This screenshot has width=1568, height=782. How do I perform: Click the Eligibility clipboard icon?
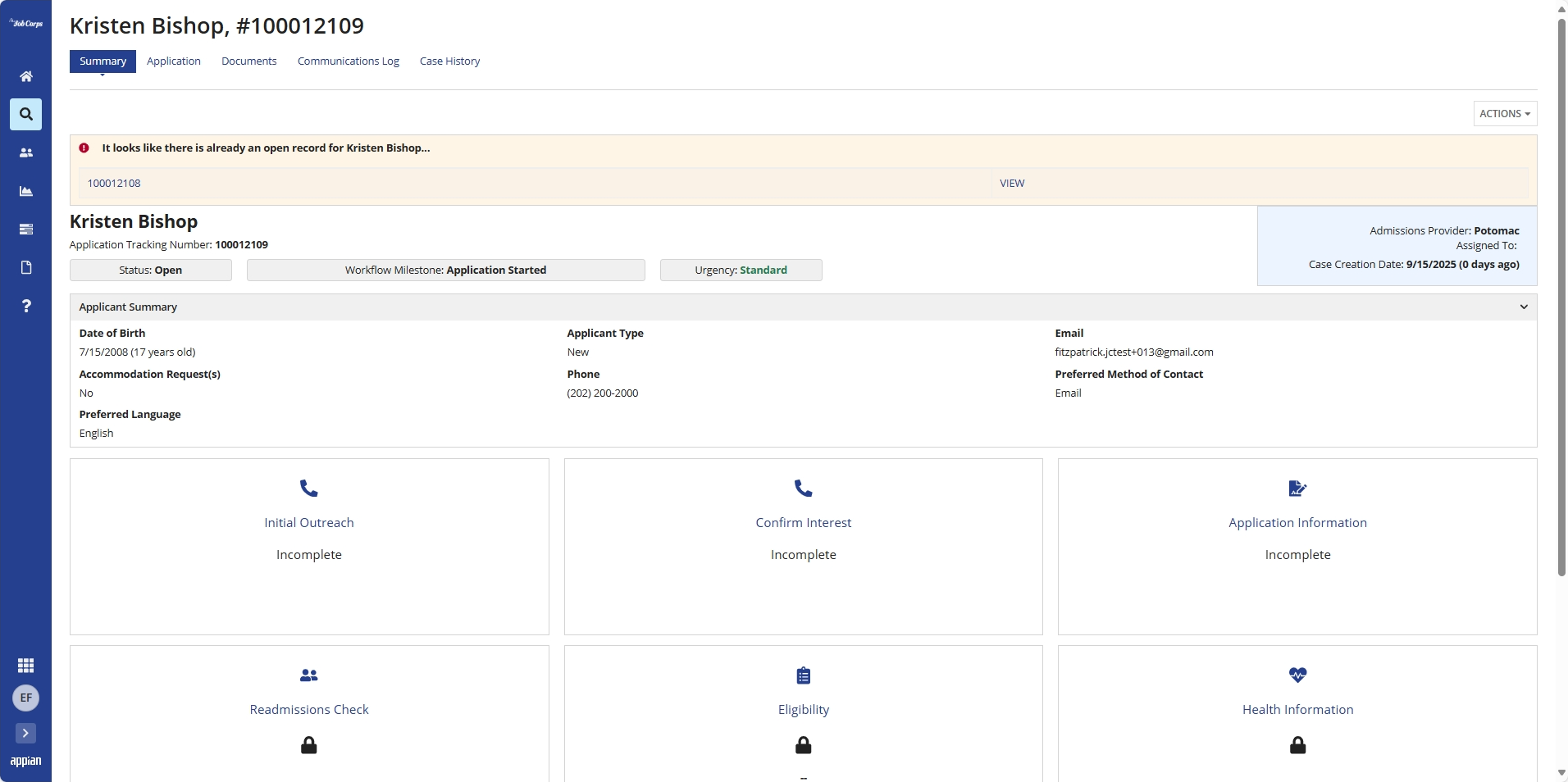click(x=804, y=675)
